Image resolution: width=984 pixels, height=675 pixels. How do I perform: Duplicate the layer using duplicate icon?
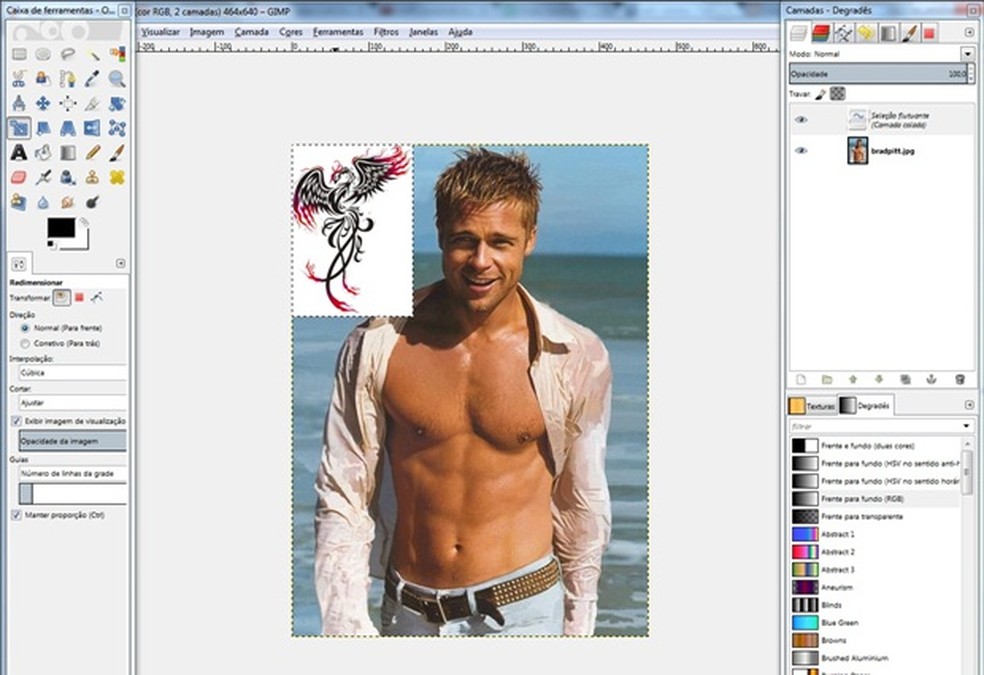click(906, 380)
